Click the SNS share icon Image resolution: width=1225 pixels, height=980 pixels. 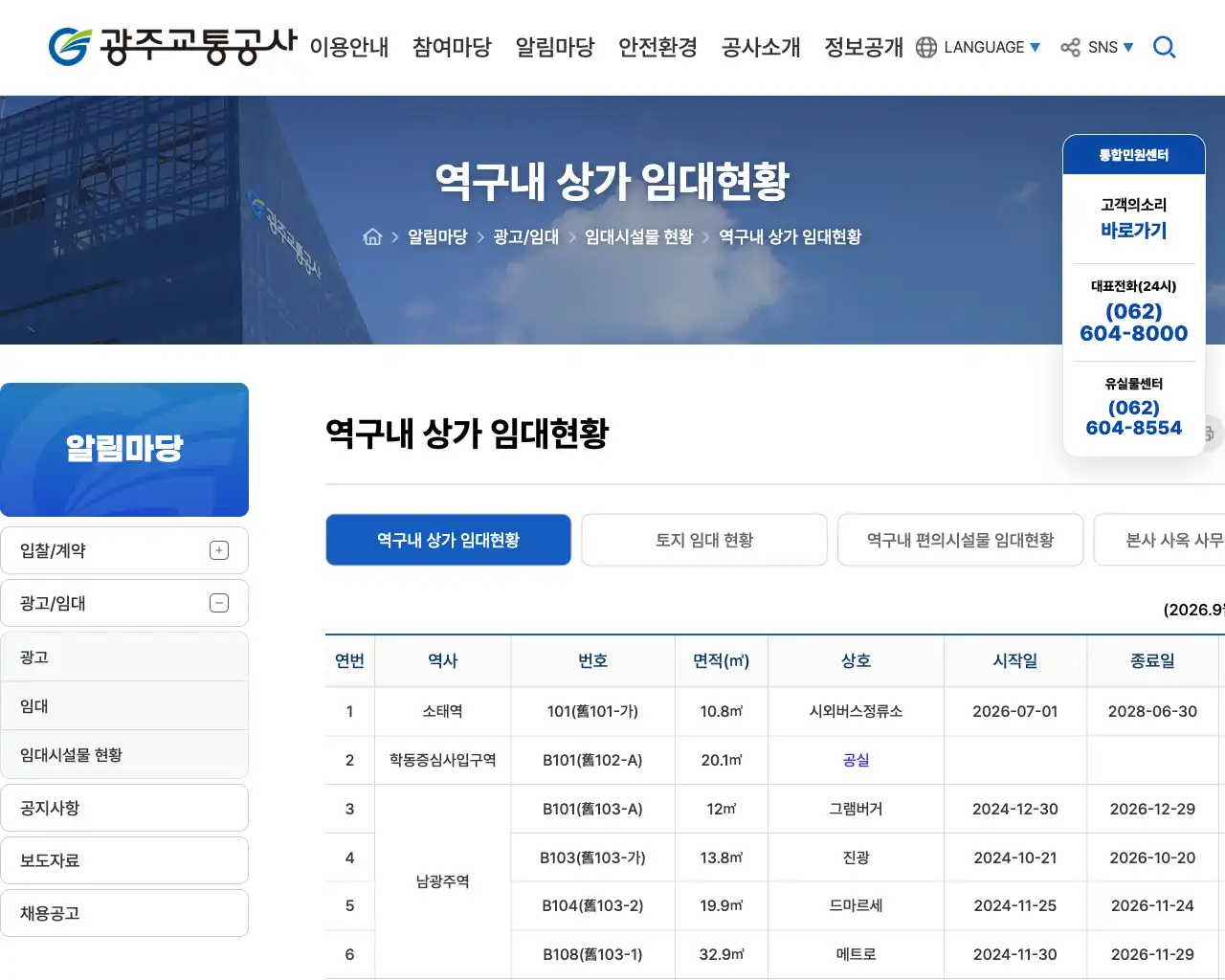click(x=1071, y=47)
